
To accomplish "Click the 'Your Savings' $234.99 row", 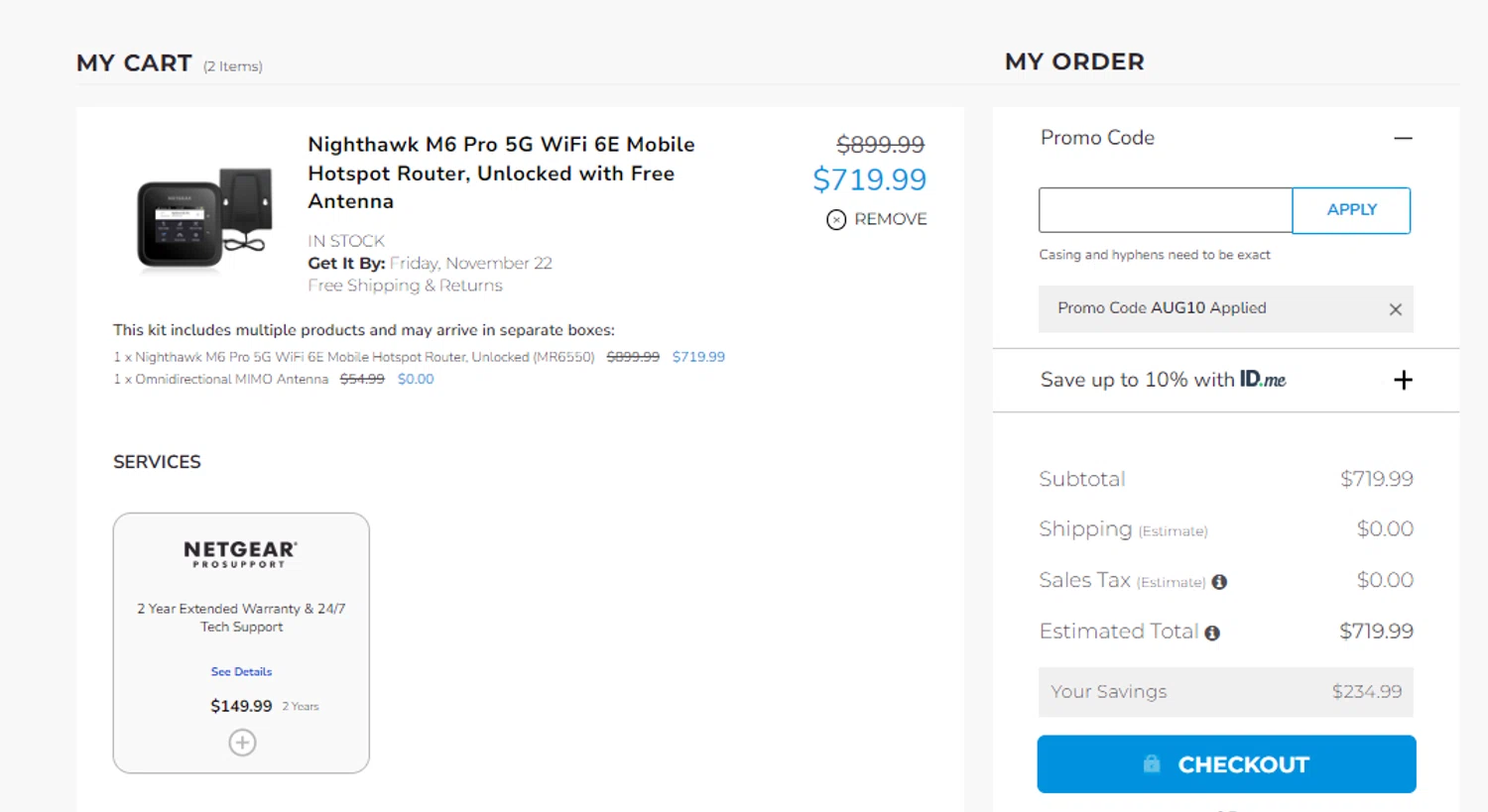I will coord(1226,692).
